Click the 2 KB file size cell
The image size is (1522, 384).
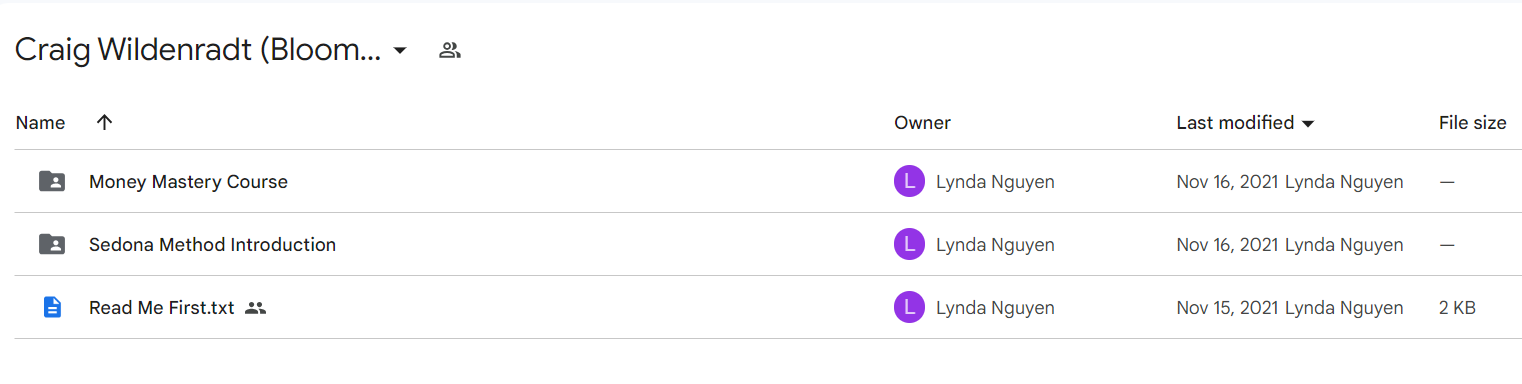coord(1457,308)
